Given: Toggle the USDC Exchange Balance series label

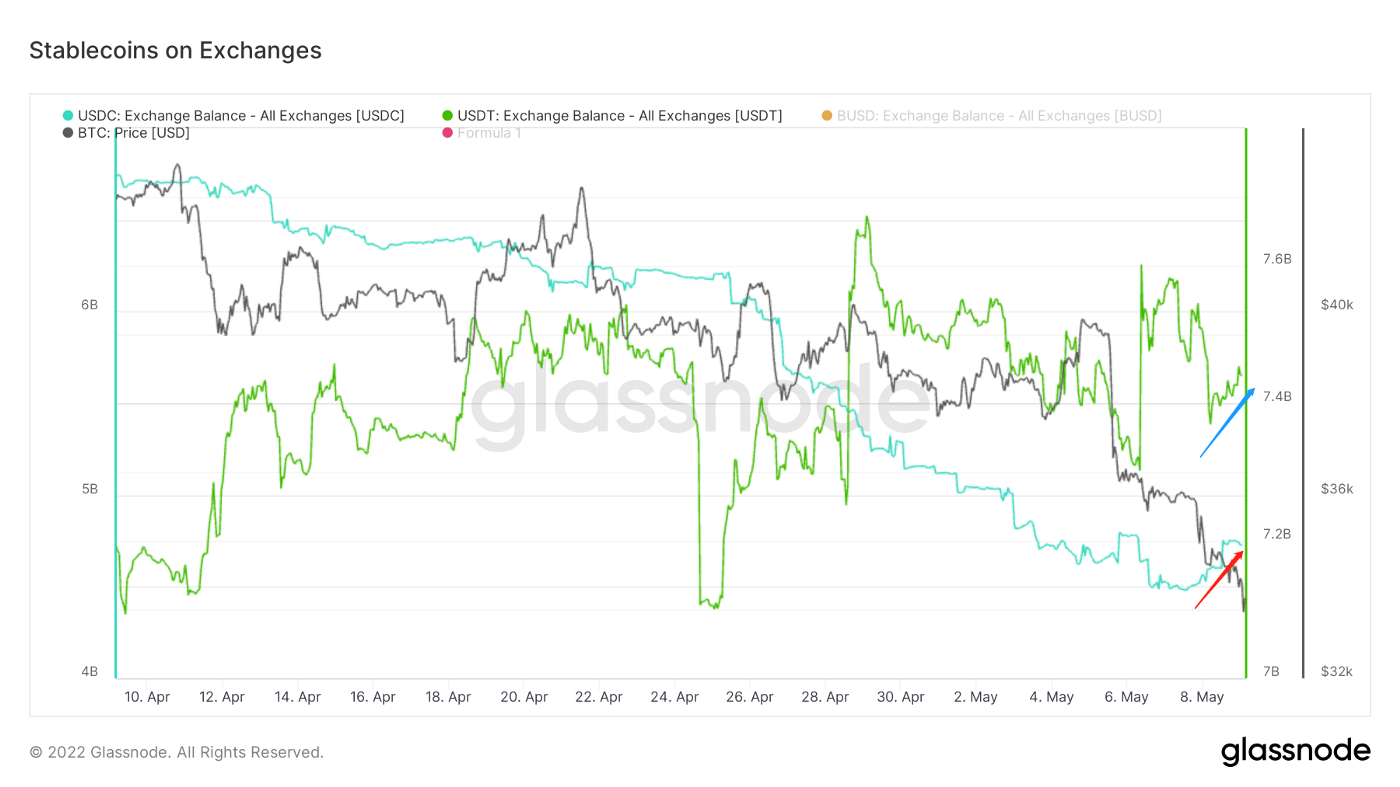Looking at the screenshot, I should tap(241, 116).
